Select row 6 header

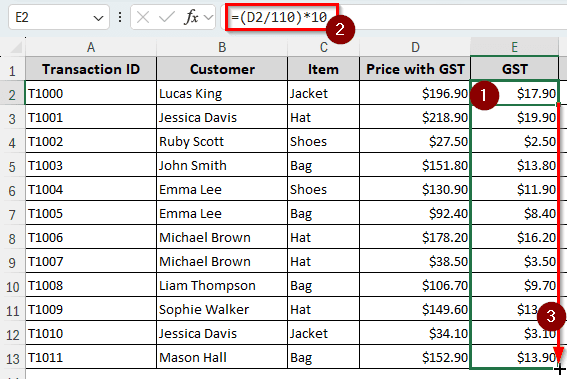click(x=13, y=190)
